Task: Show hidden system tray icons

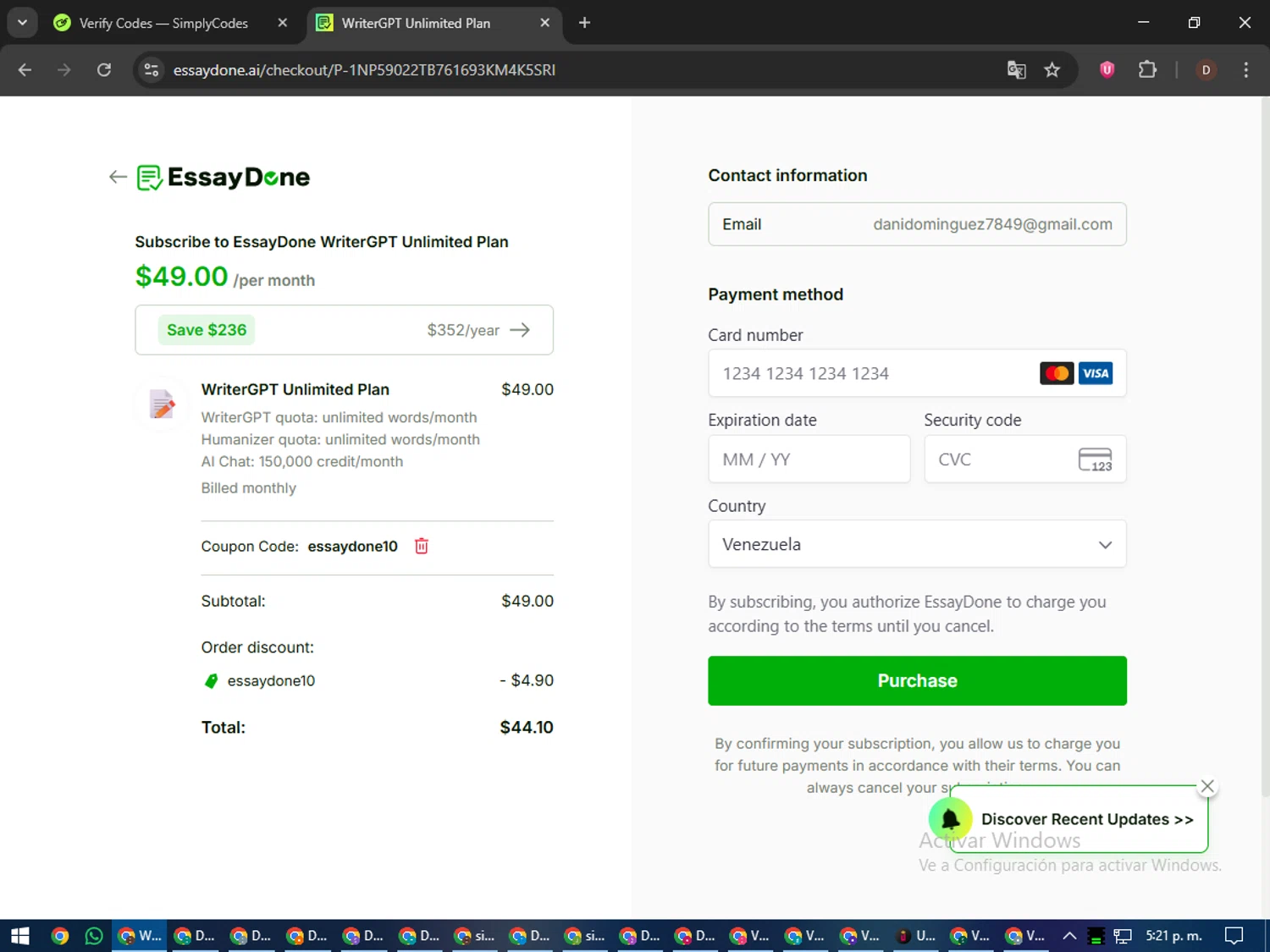Action: (x=1069, y=936)
